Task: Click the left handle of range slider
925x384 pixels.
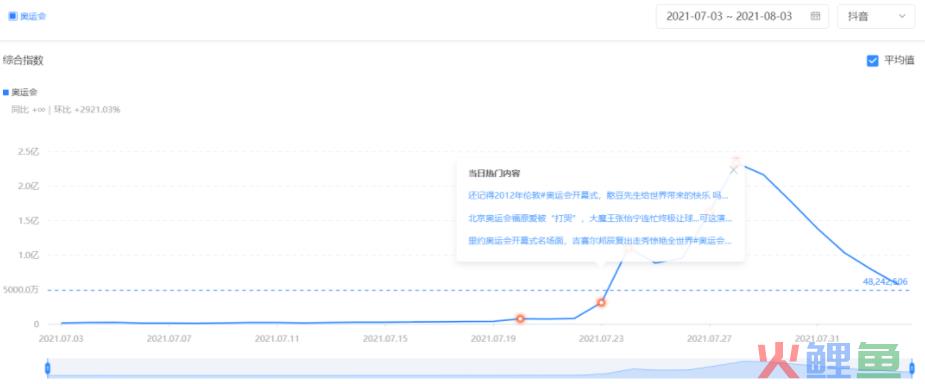Action: 48,369
